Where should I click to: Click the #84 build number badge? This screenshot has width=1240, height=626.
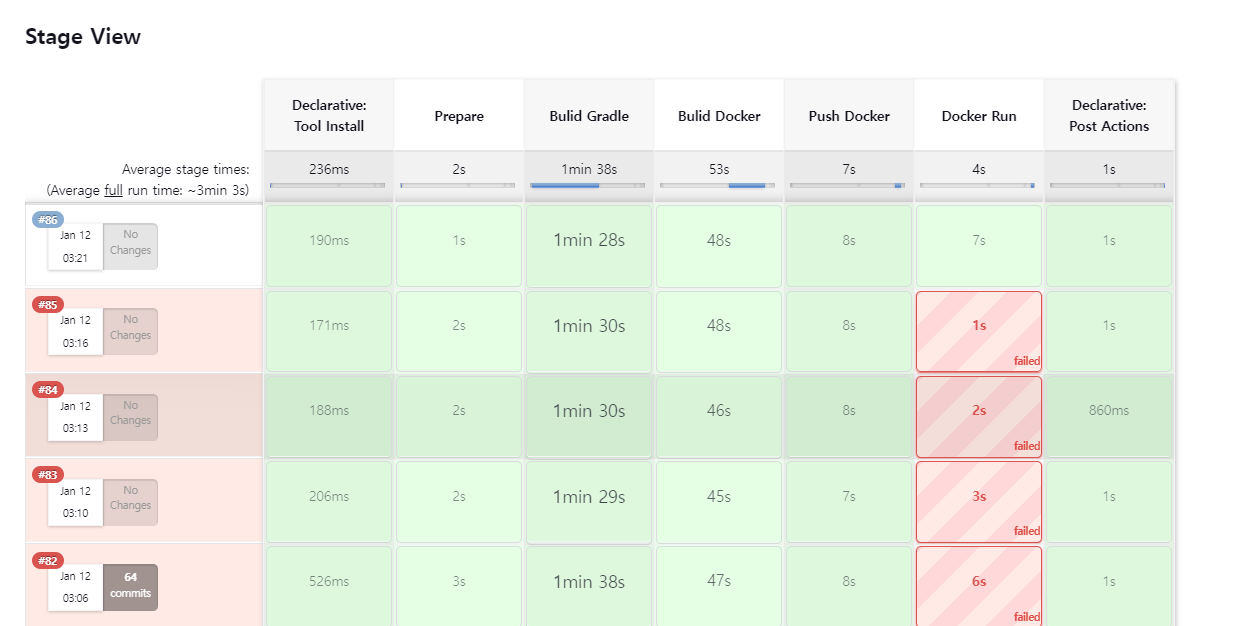pyautogui.click(x=48, y=390)
